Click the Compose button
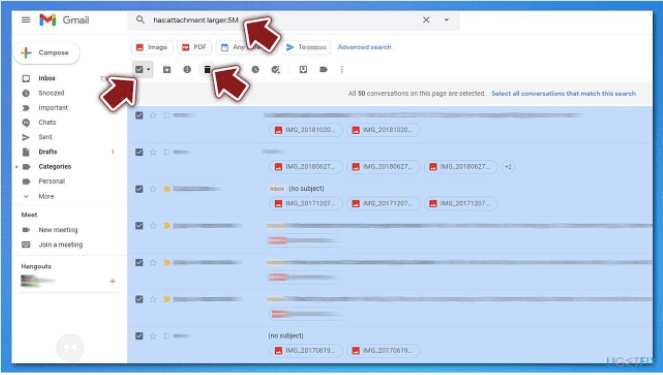The width and height of the screenshot is (663, 375). pyautogui.click(x=47, y=53)
